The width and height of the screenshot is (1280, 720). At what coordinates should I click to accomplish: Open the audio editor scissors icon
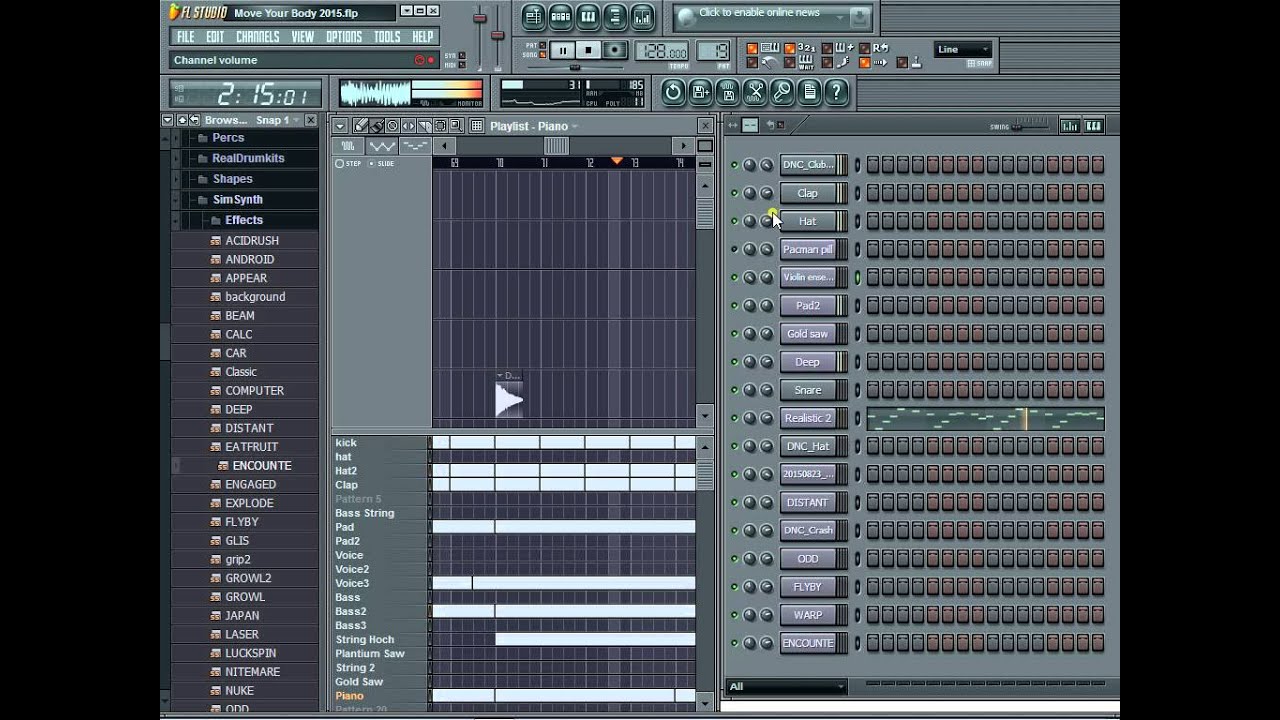(755, 92)
